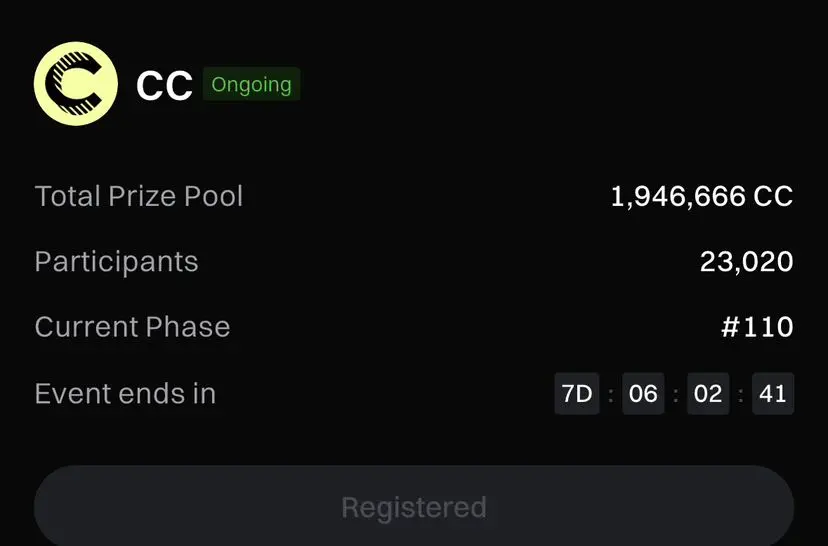Viewport: 828px width, 546px height.
Task: Tap the CC unit after the prize amount
Action: tap(773, 196)
